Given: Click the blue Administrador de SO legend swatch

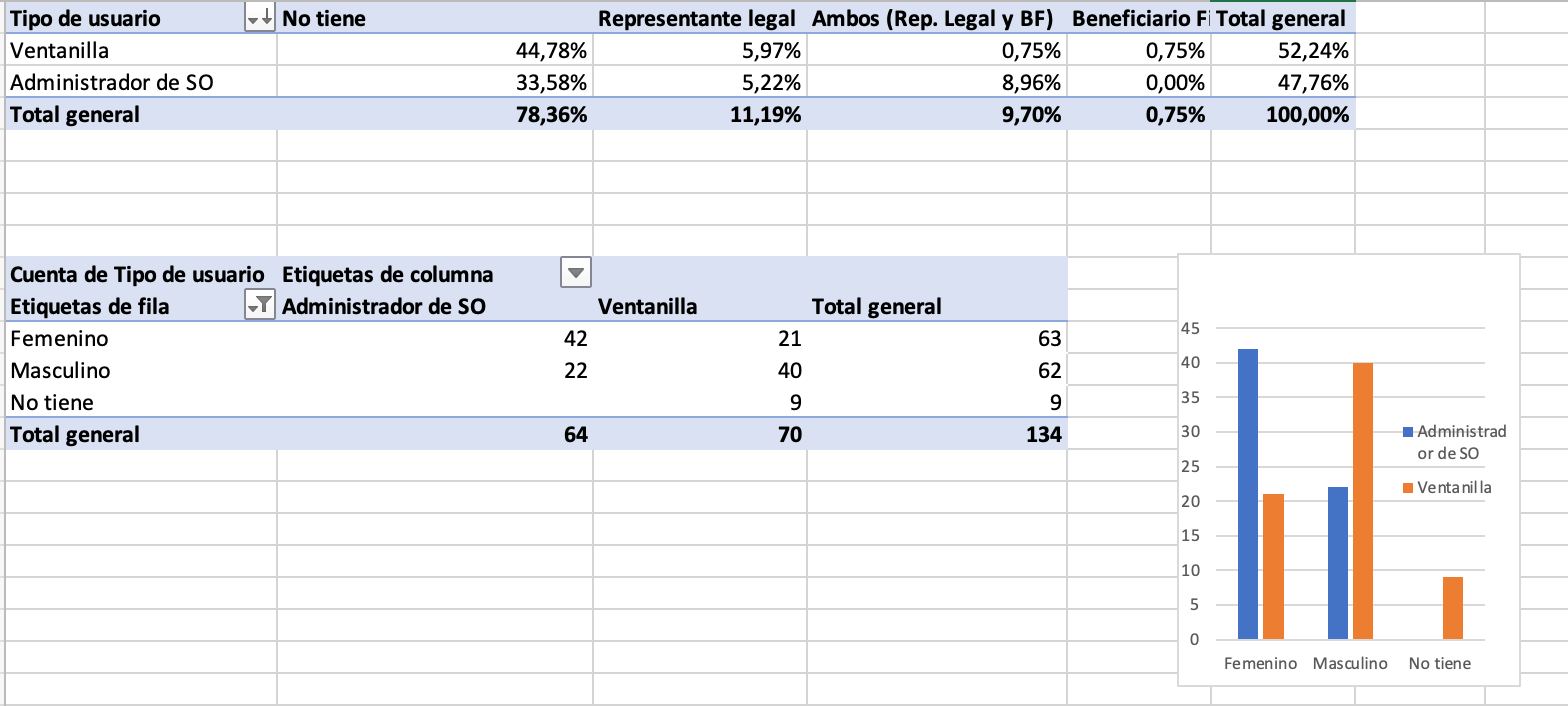Looking at the screenshot, I should pos(1408,432).
